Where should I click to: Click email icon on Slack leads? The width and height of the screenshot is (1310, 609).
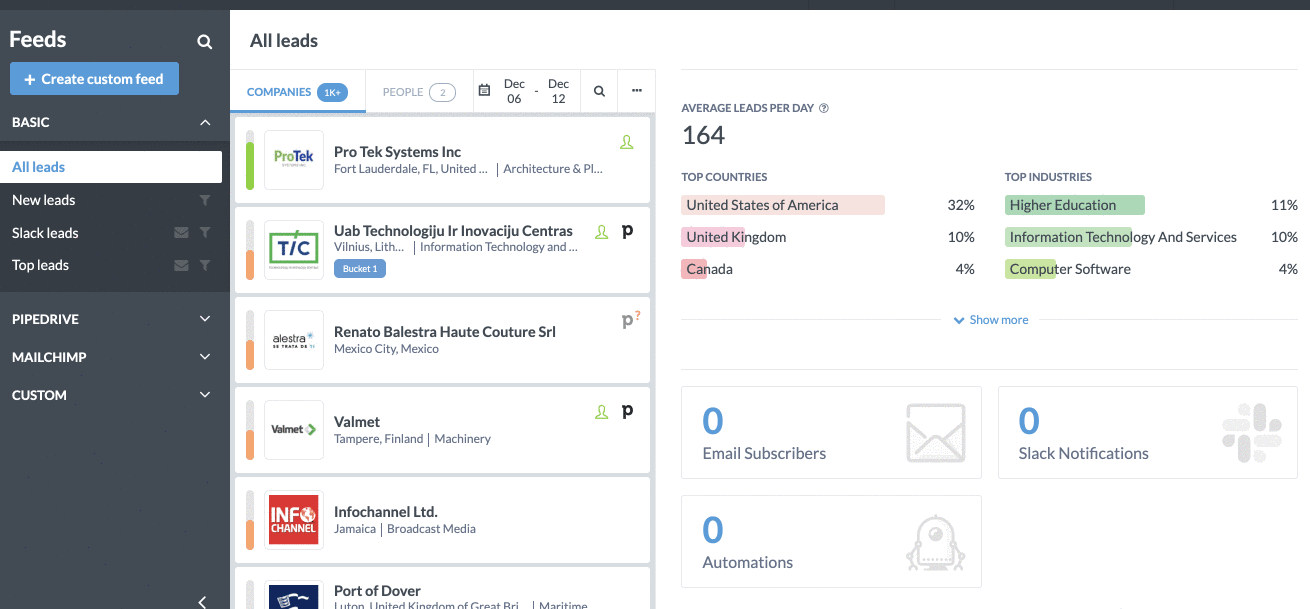click(181, 233)
